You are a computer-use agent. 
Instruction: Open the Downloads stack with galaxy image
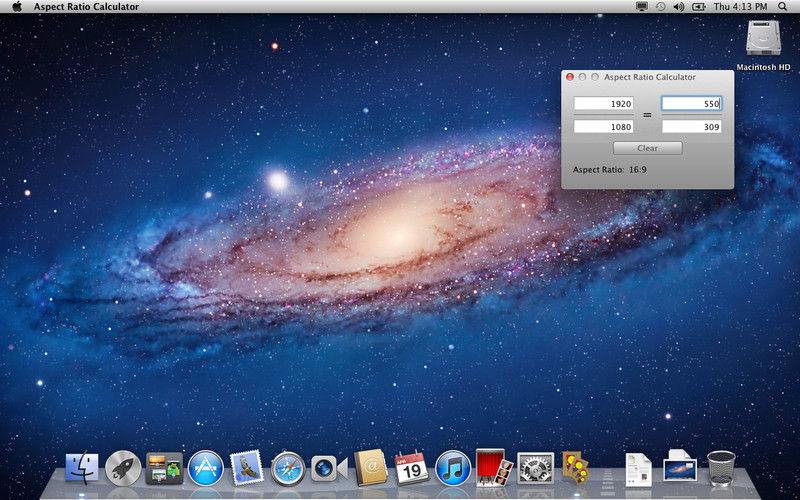click(x=680, y=466)
